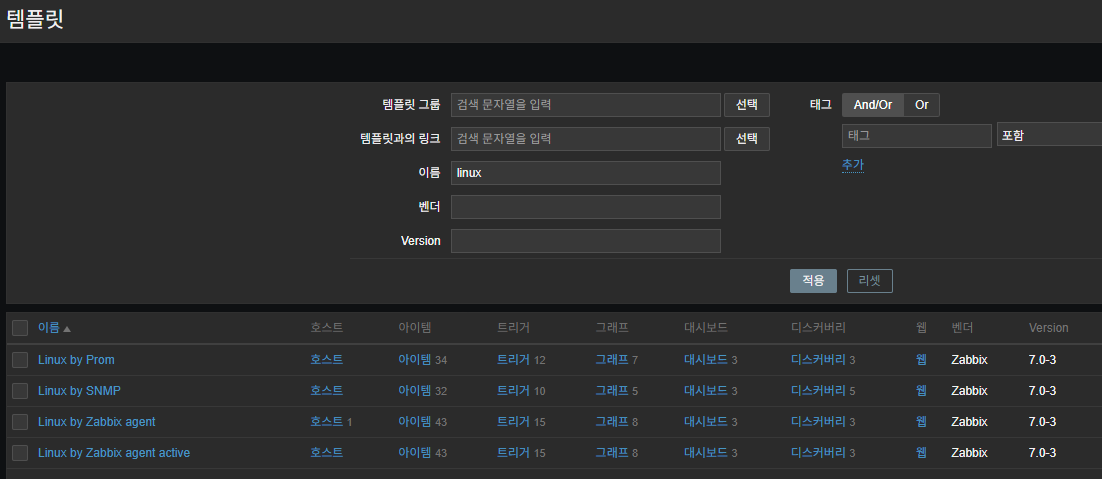Apply the filter with 적용 button
1102x479 pixels.
click(813, 280)
